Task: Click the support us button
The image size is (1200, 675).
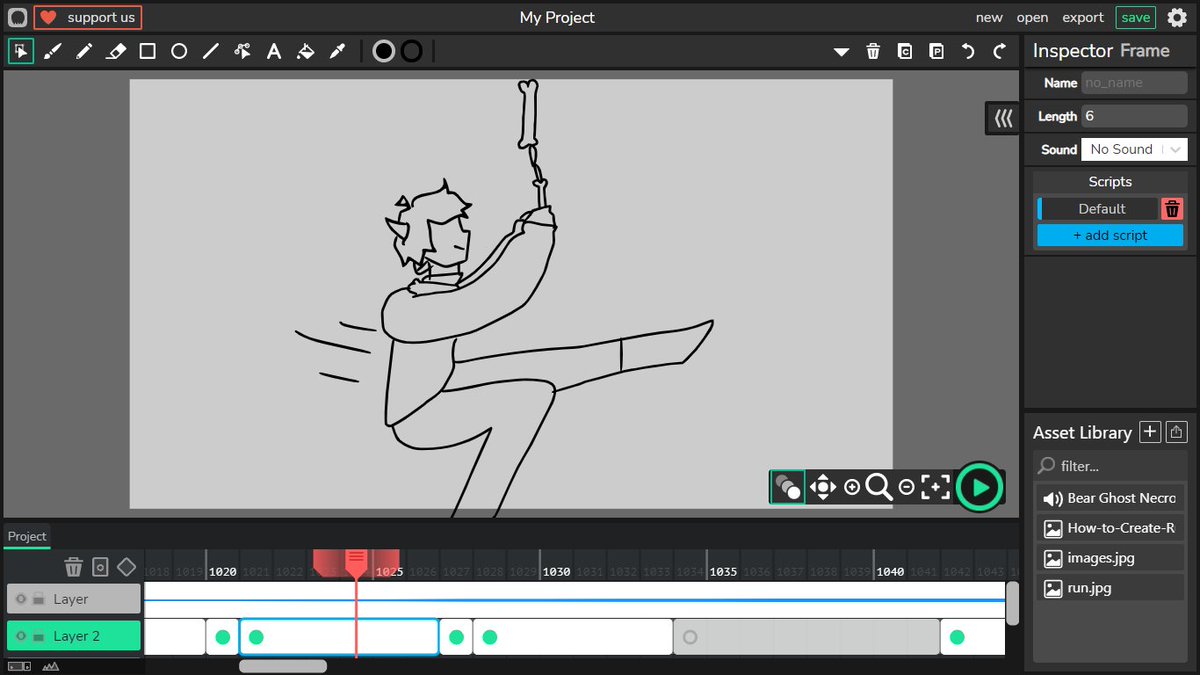Action: tap(88, 17)
